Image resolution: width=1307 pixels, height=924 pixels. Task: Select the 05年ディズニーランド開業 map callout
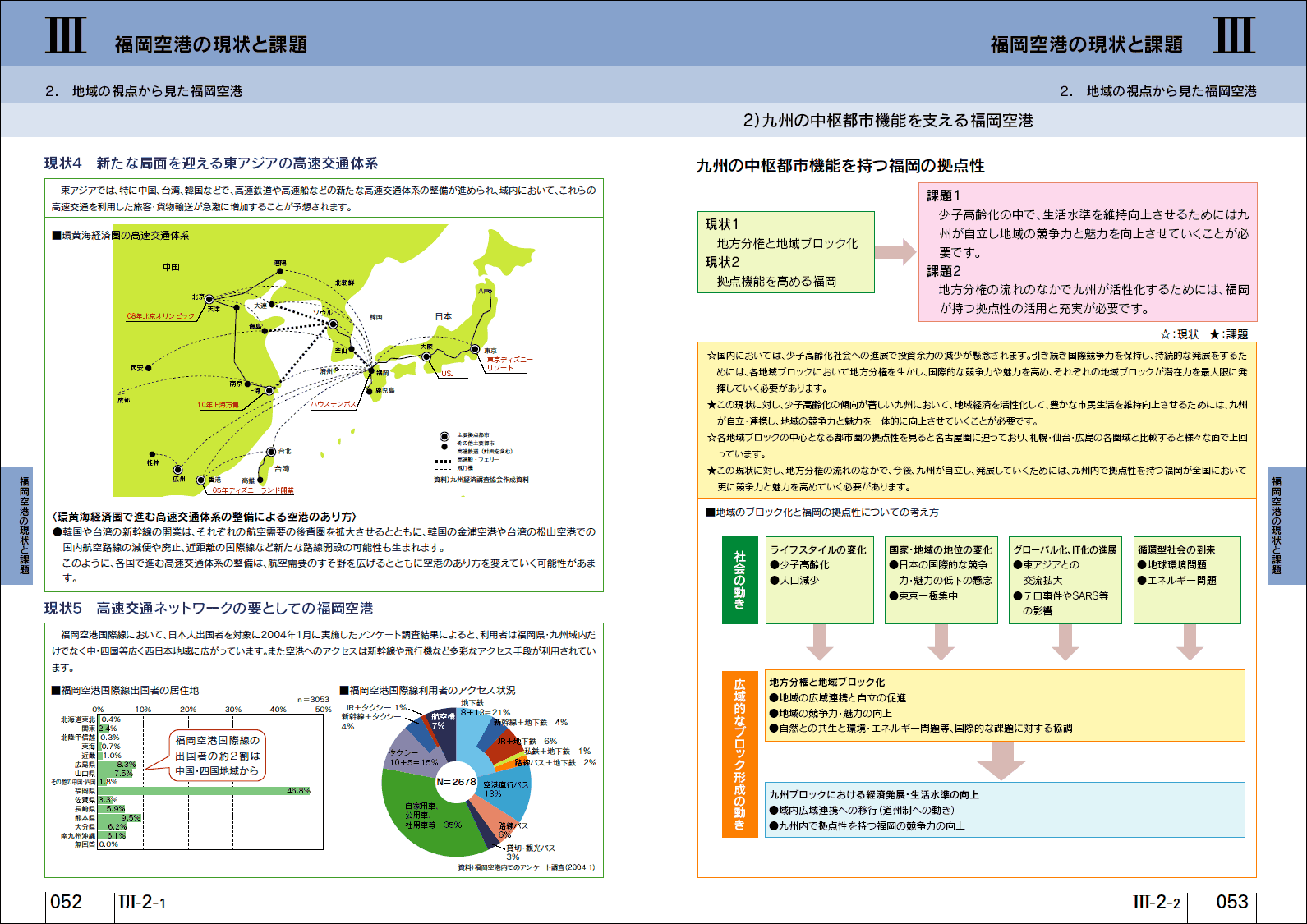point(252,490)
